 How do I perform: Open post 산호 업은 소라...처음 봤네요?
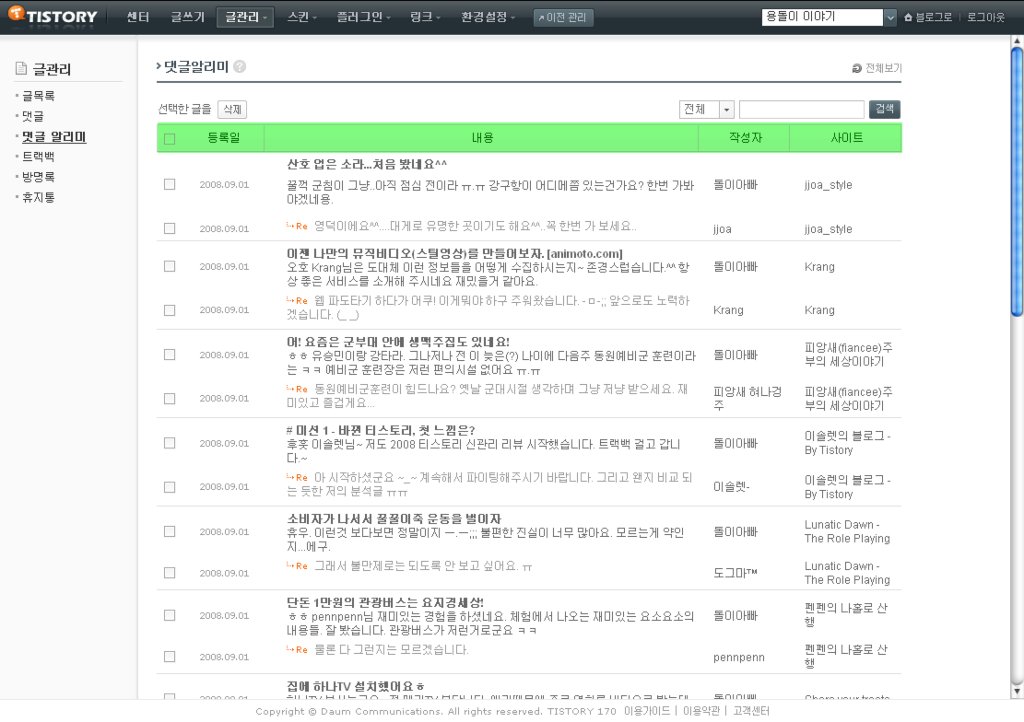pyautogui.click(x=367, y=164)
